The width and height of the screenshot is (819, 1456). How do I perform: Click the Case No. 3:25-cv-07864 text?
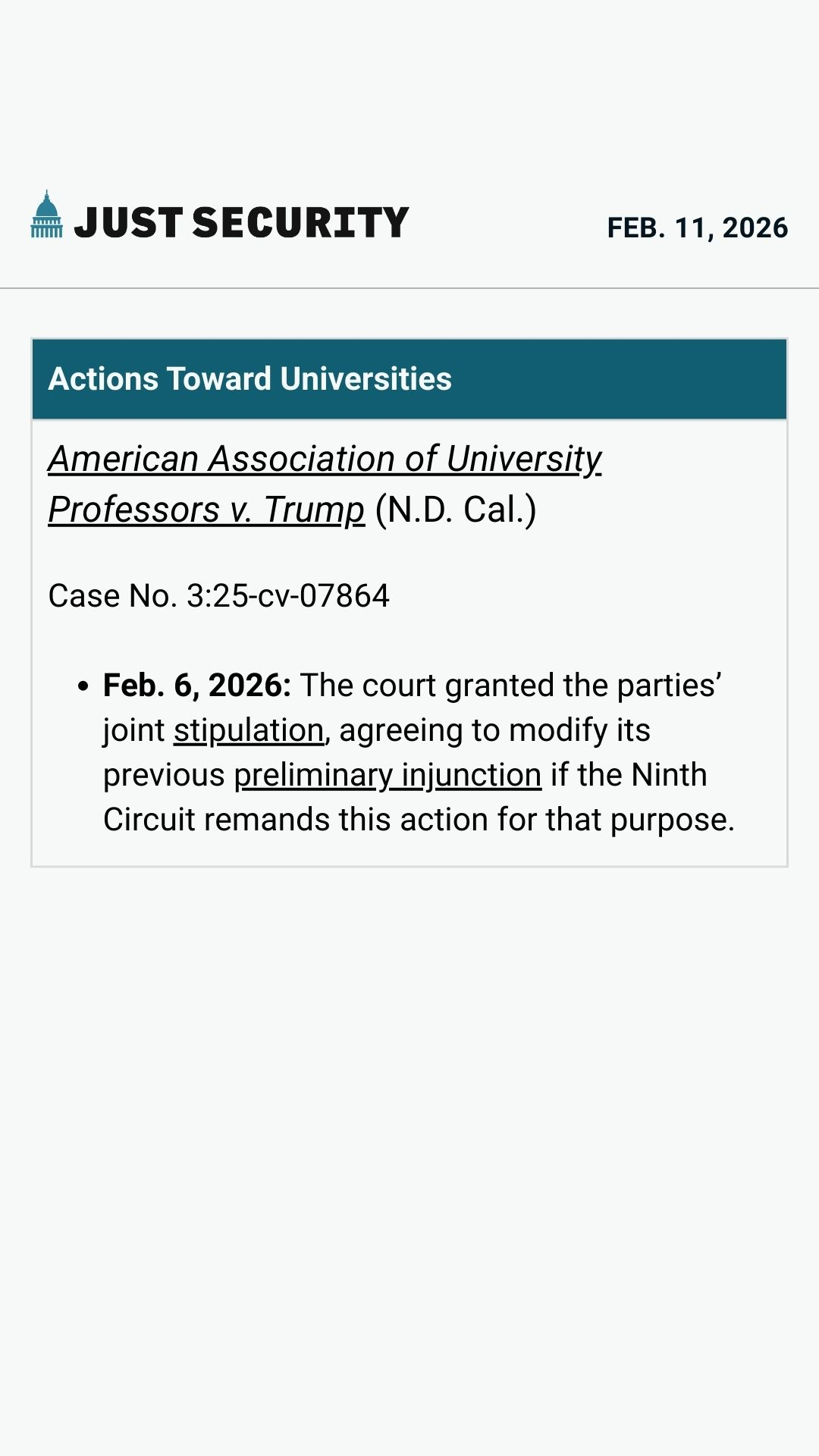click(218, 596)
